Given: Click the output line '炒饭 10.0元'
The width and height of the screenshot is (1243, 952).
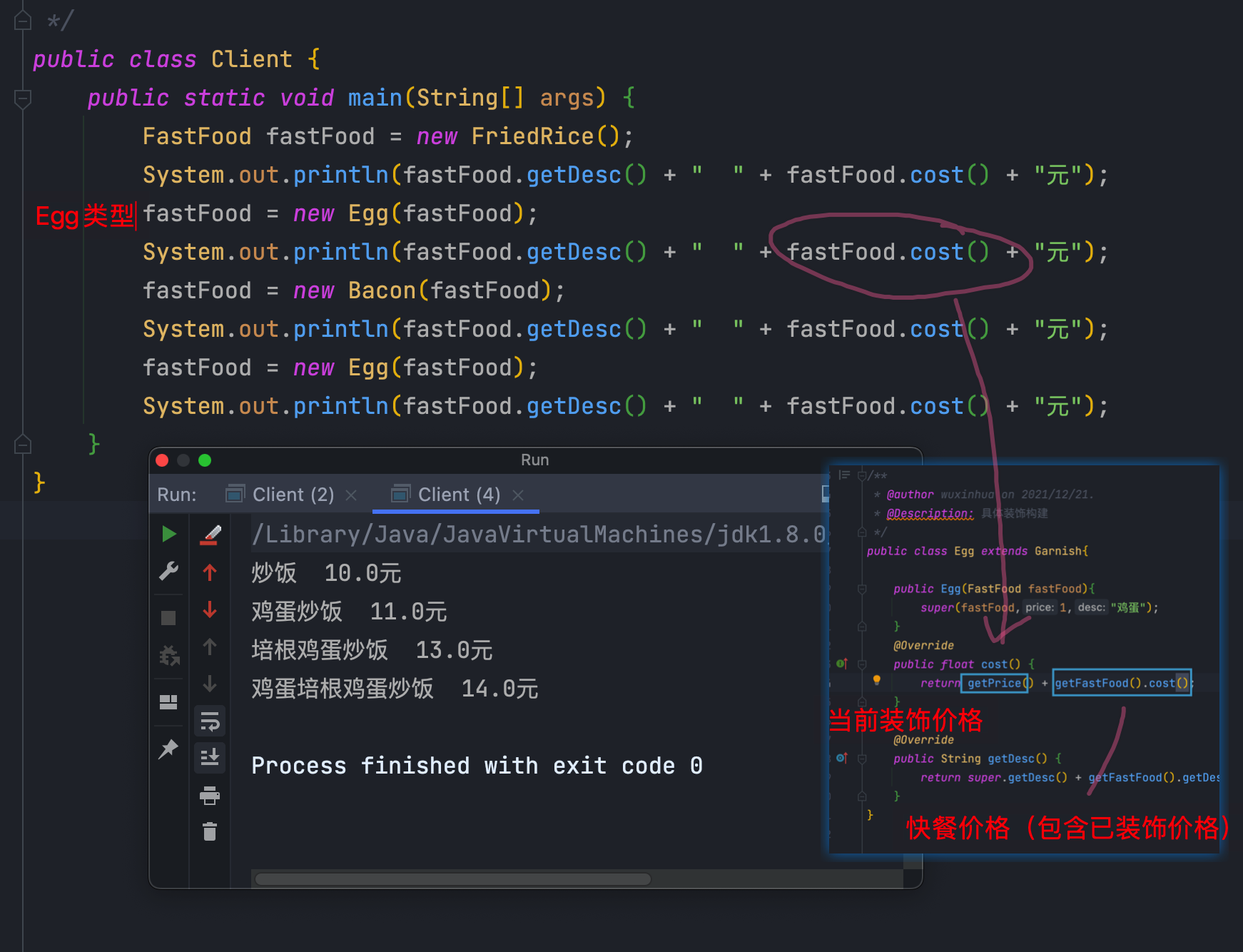Looking at the screenshot, I should pos(326,573).
